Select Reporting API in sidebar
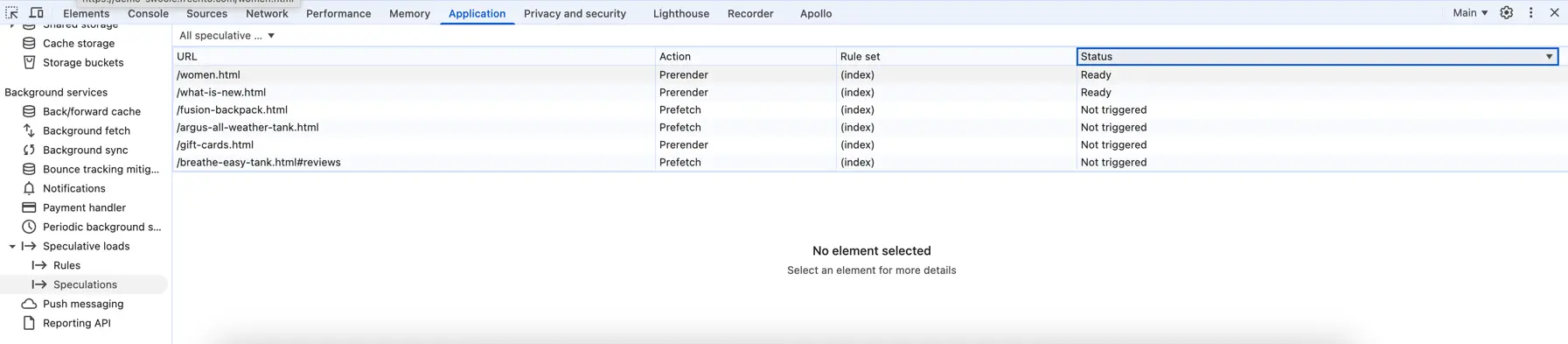 tap(77, 323)
